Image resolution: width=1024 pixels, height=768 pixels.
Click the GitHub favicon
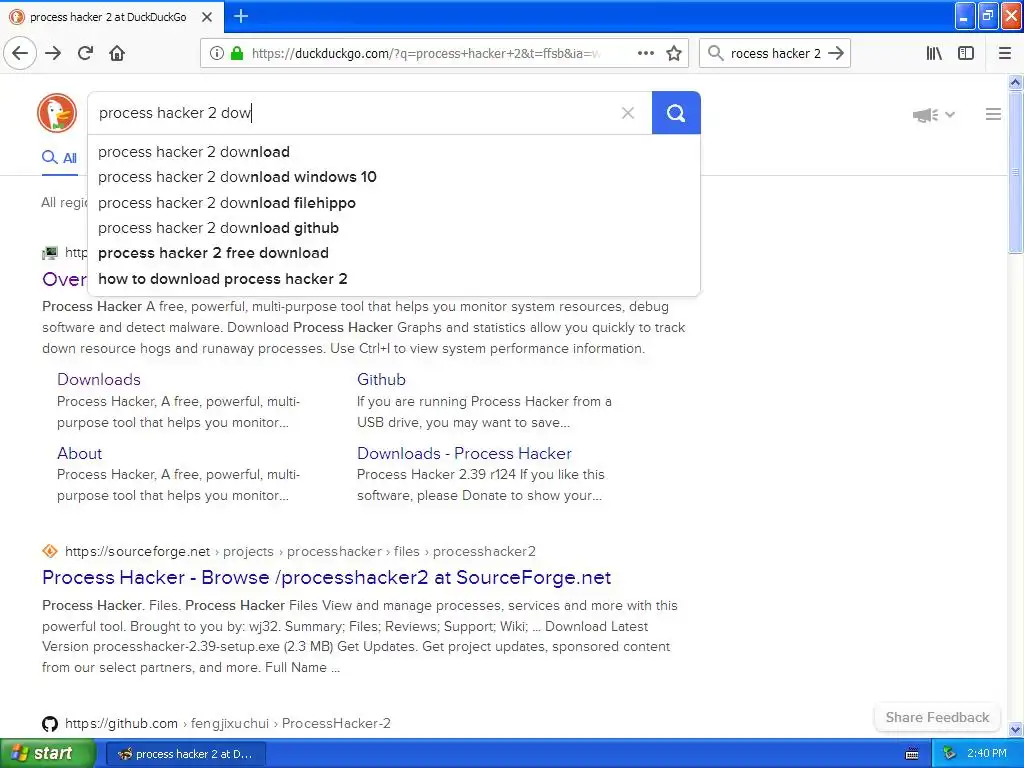50,724
